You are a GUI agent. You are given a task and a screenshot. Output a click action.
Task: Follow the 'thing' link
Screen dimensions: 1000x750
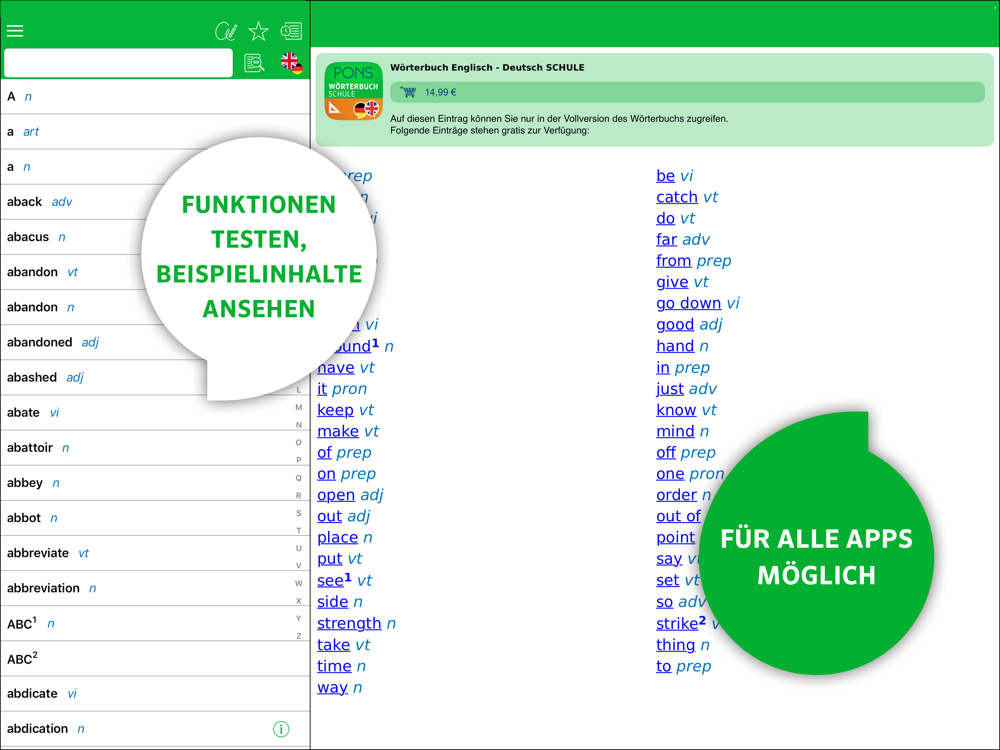pyautogui.click(x=675, y=645)
